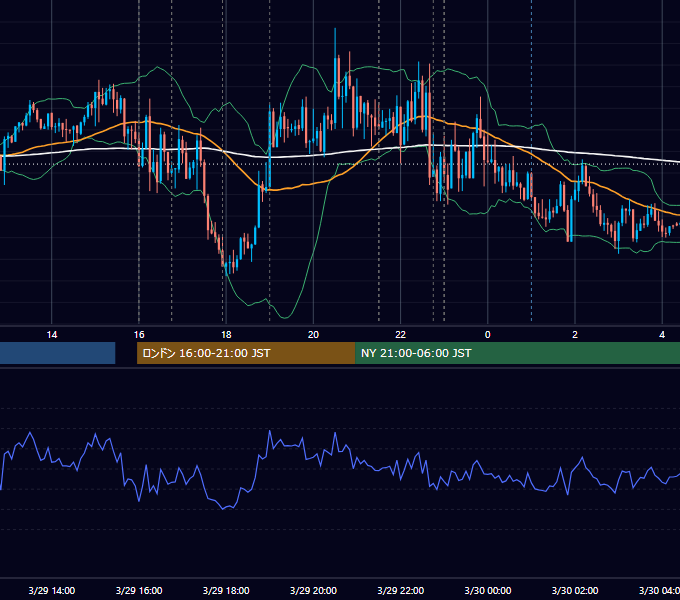
Task: Click the 3/29 18:00 date label
Action: (x=226, y=590)
